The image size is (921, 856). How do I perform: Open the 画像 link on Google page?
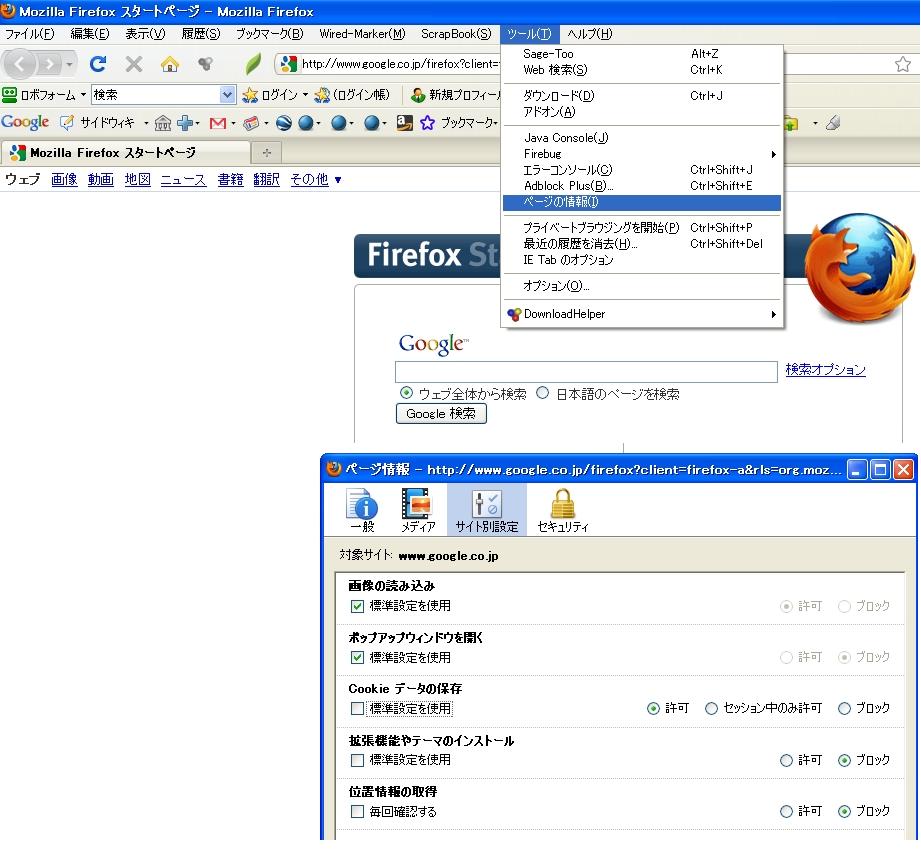tap(64, 179)
